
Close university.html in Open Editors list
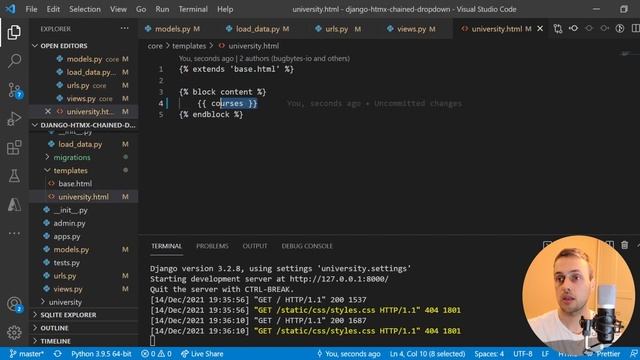pos(48,111)
